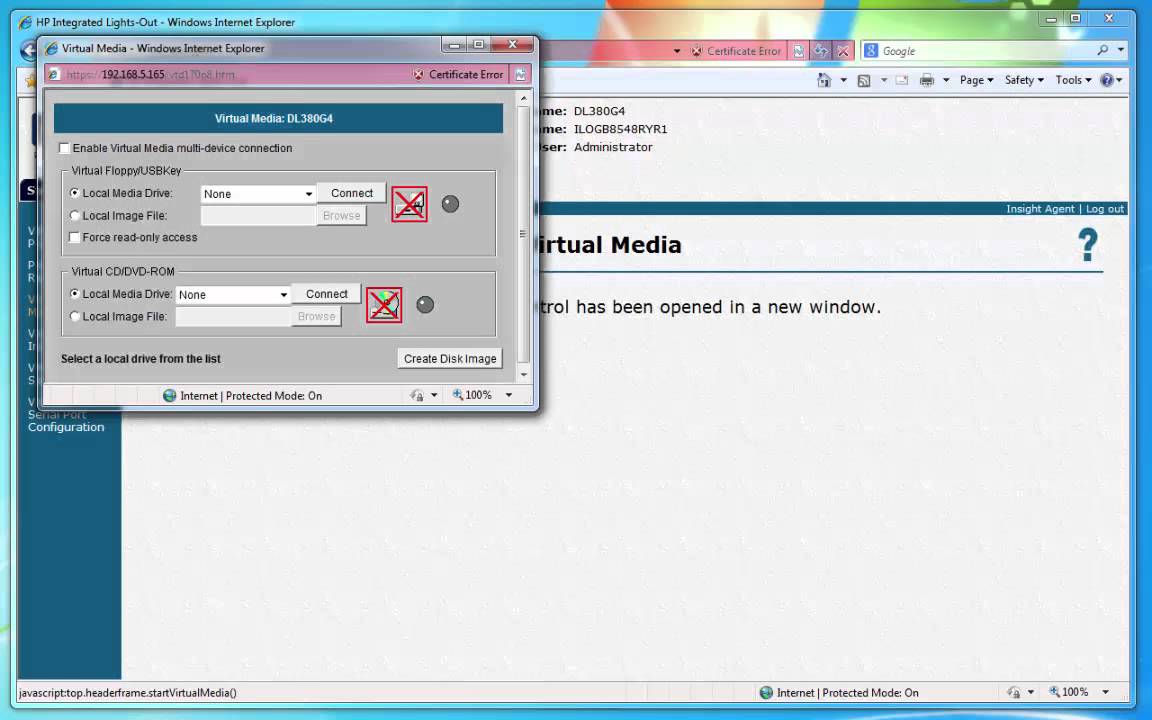This screenshot has width=1152, height=720.
Task: Expand the search provider dropdown arrow
Action: pyautogui.click(x=1120, y=50)
